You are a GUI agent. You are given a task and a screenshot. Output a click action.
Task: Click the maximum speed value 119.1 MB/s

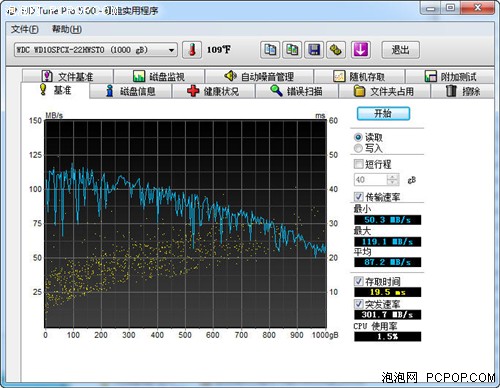coord(387,242)
